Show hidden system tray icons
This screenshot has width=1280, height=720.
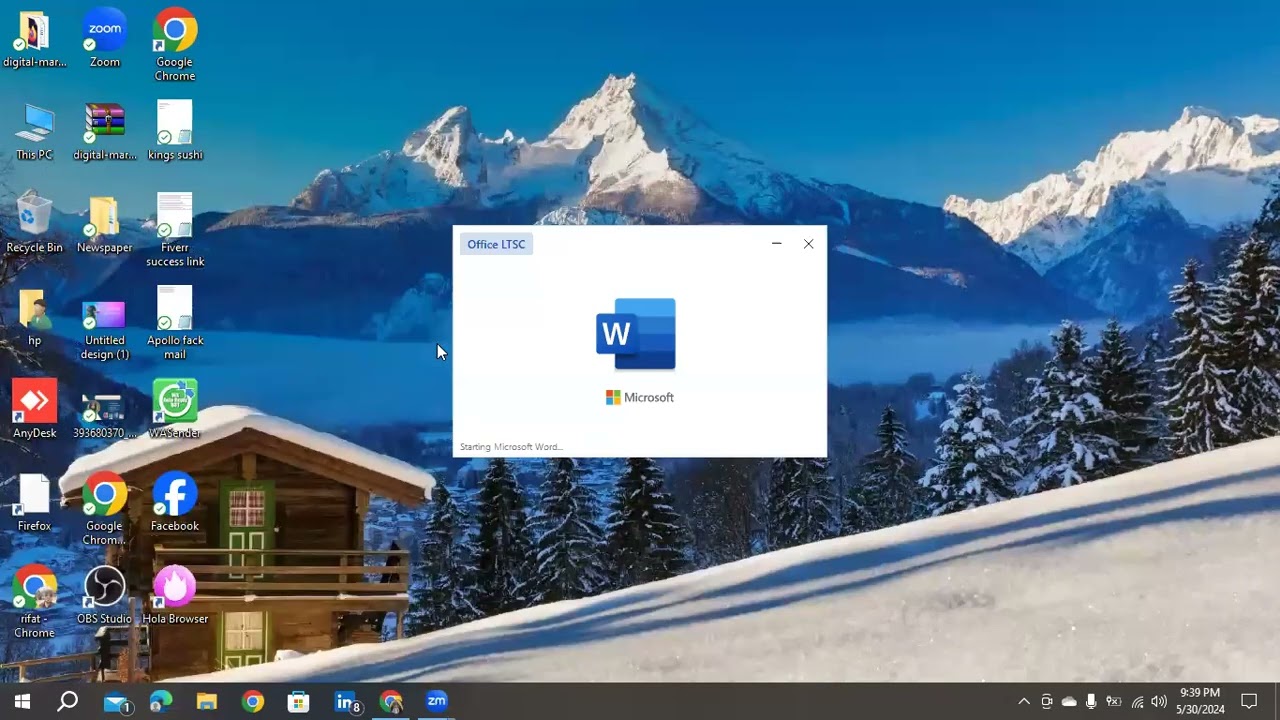click(1024, 702)
